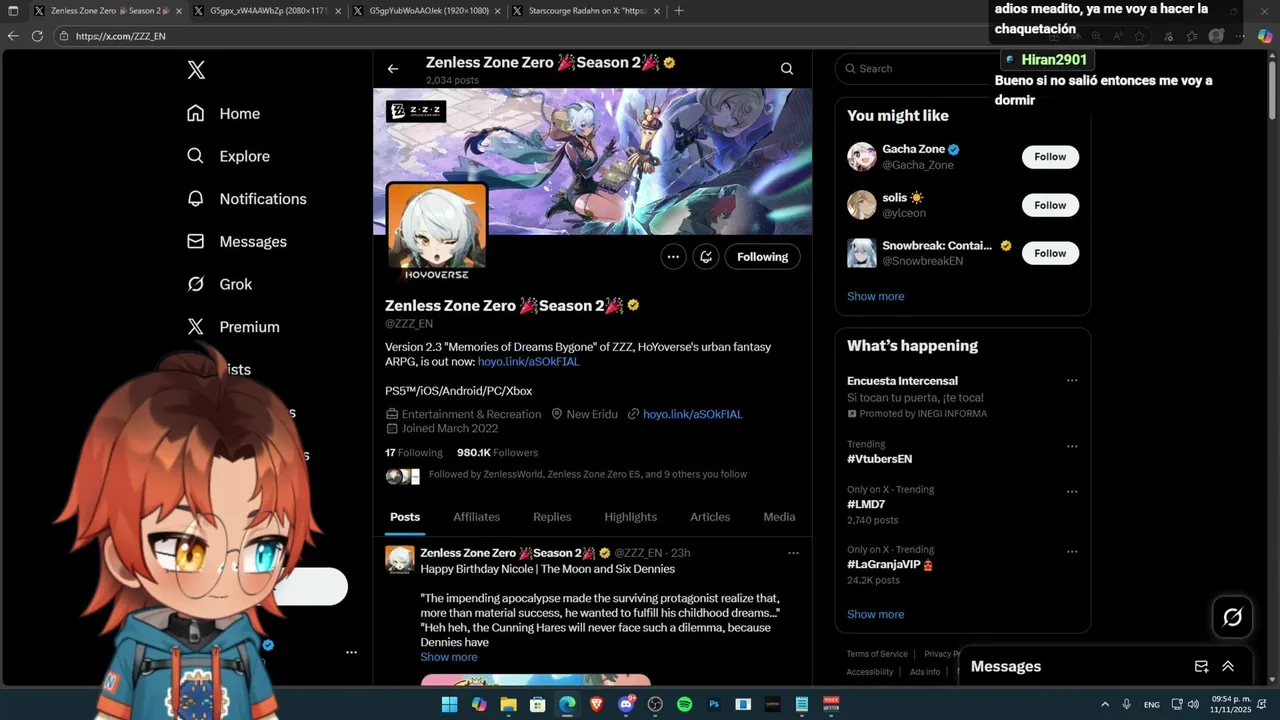Viewport: 1280px width, 720px height.
Task: Open the Articles tab
Action: tap(710, 517)
